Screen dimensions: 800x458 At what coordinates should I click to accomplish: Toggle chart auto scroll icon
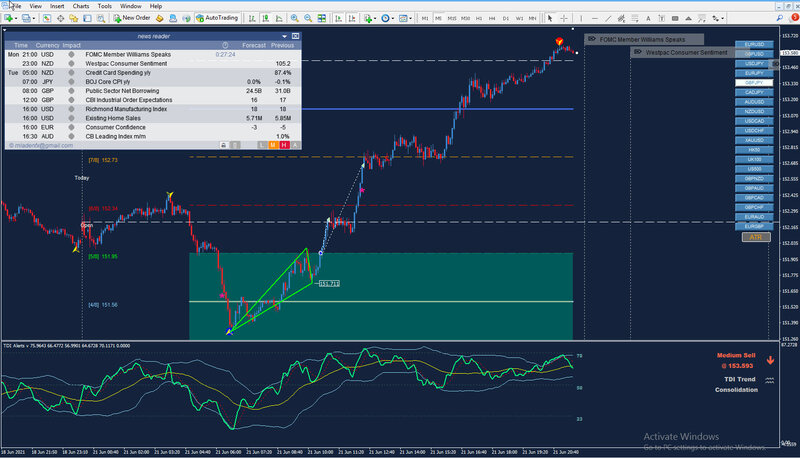(338, 18)
